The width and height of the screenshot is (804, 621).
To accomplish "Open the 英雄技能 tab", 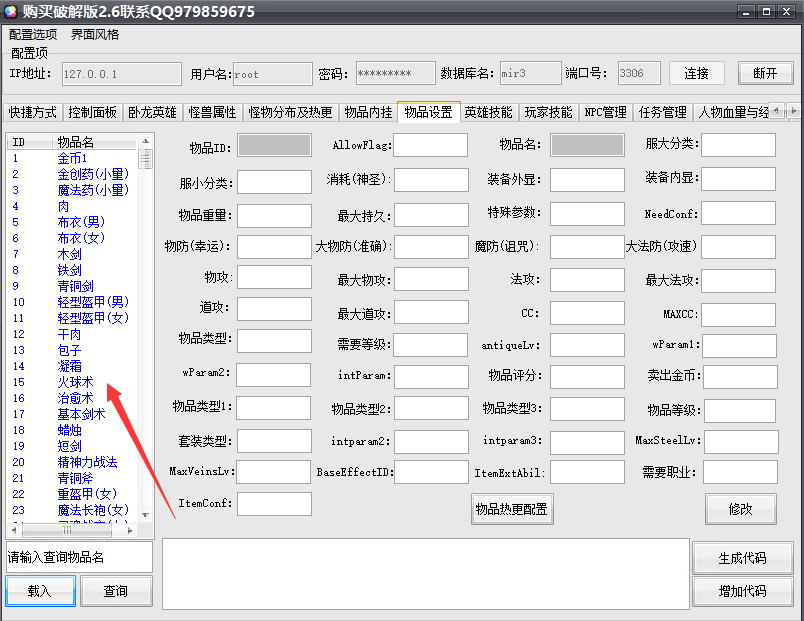I will coord(488,112).
